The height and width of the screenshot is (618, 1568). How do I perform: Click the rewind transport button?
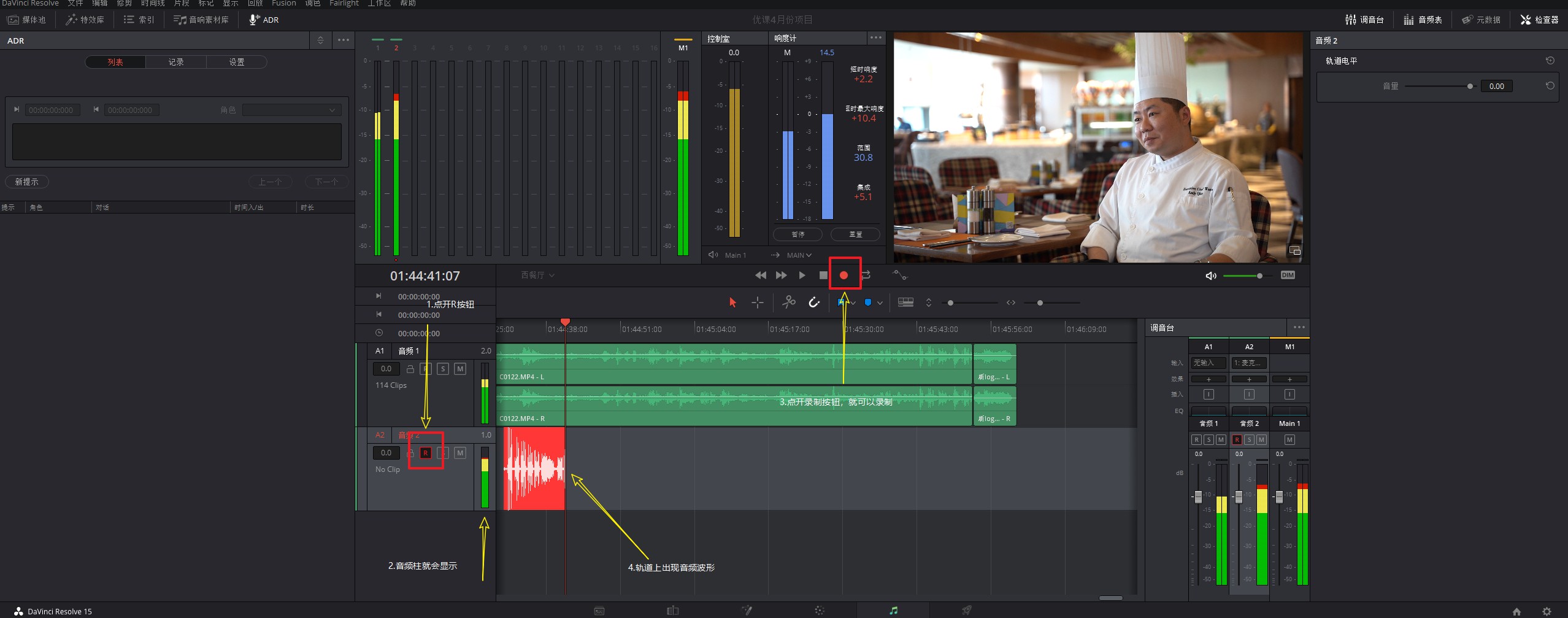(761, 276)
